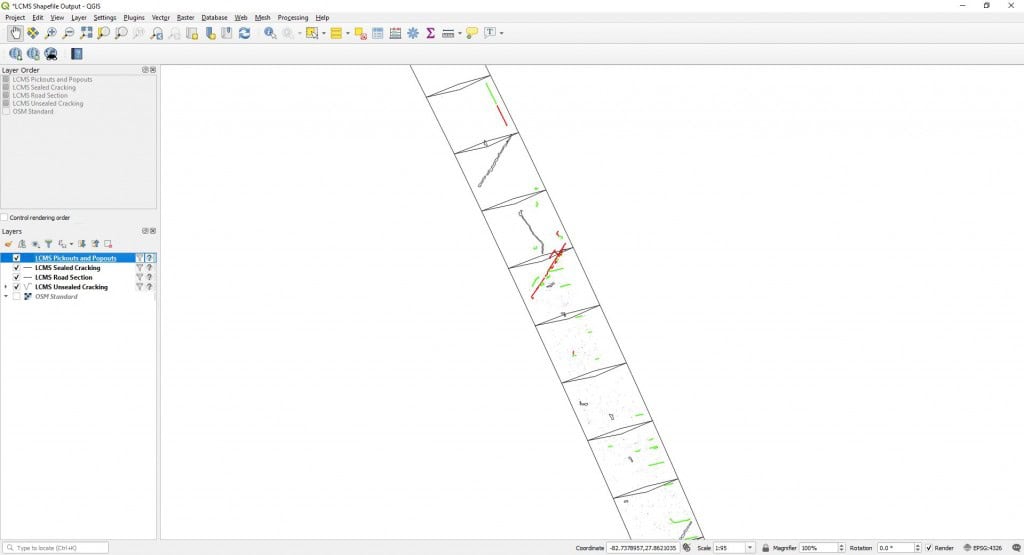The image size is (1024, 555).
Task: Open the Field Calculator
Action: tap(395, 33)
